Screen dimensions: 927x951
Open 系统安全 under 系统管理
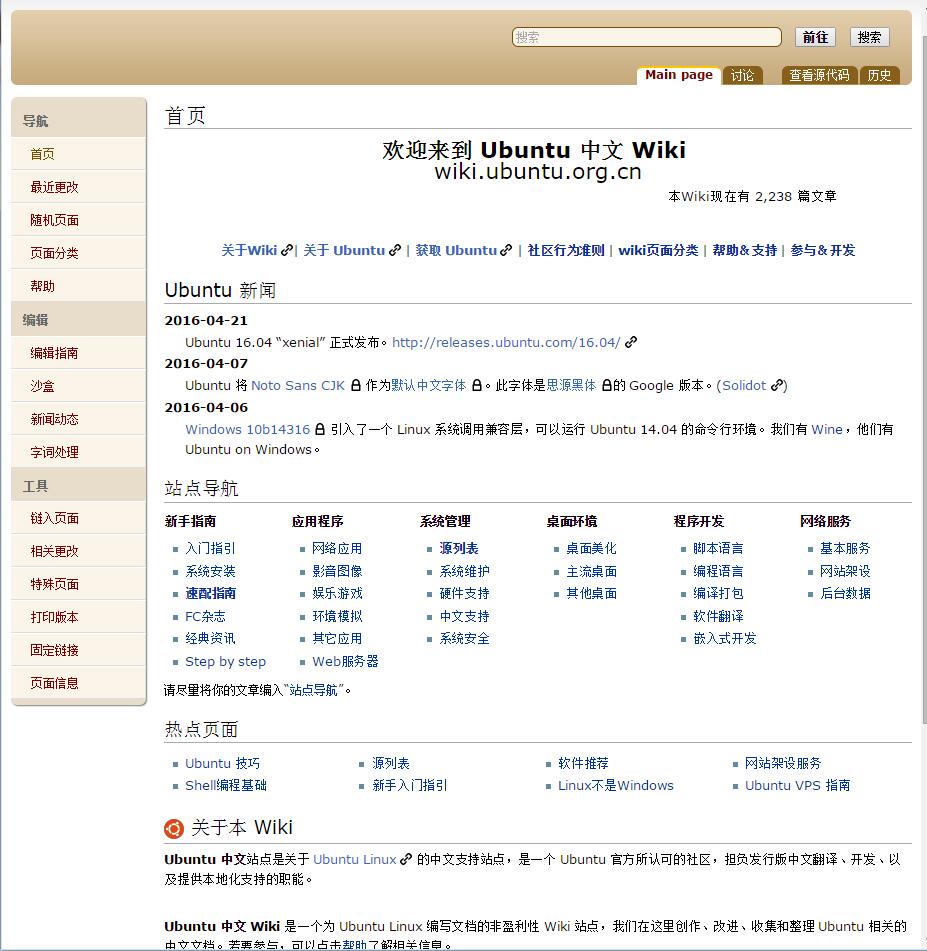pos(464,638)
